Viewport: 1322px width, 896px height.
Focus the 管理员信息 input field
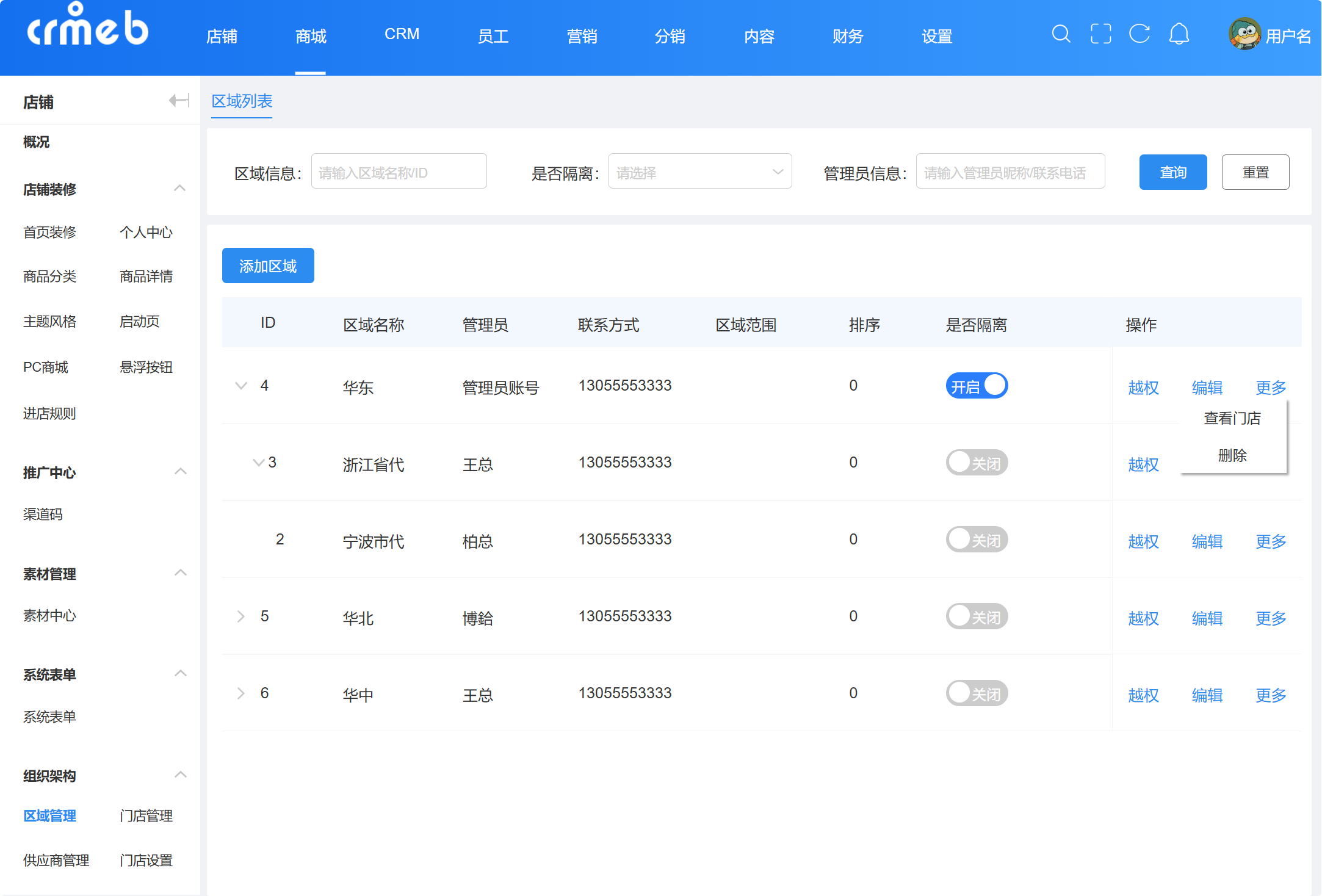1010,172
